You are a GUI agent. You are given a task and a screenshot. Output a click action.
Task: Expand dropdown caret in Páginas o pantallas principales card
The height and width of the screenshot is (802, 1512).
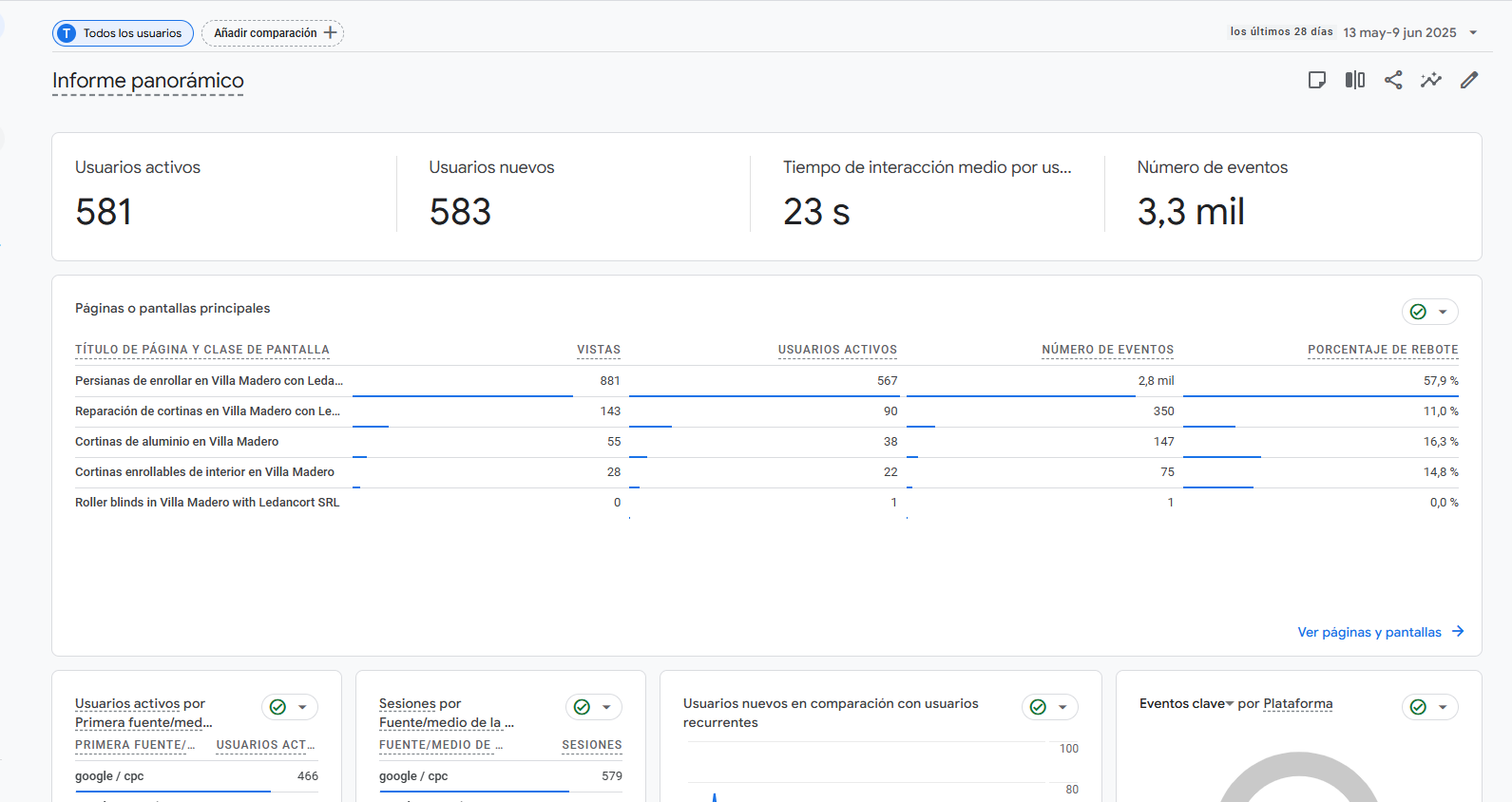point(1443,312)
